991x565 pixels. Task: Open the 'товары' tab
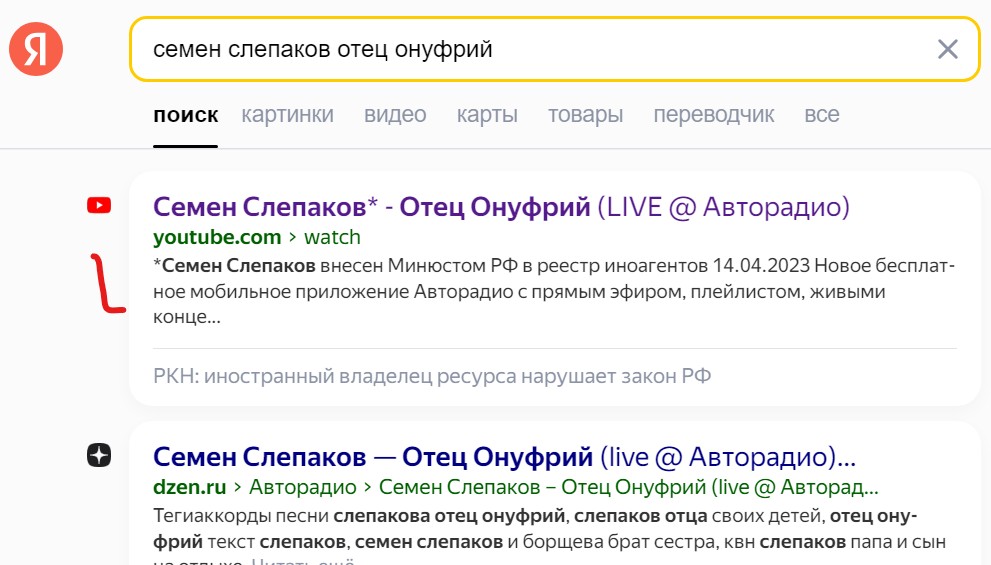click(585, 115)
